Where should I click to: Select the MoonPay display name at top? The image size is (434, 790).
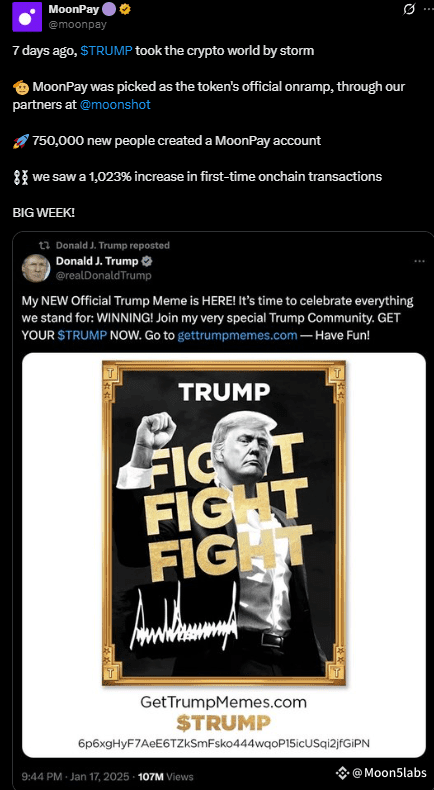(74, 9)
